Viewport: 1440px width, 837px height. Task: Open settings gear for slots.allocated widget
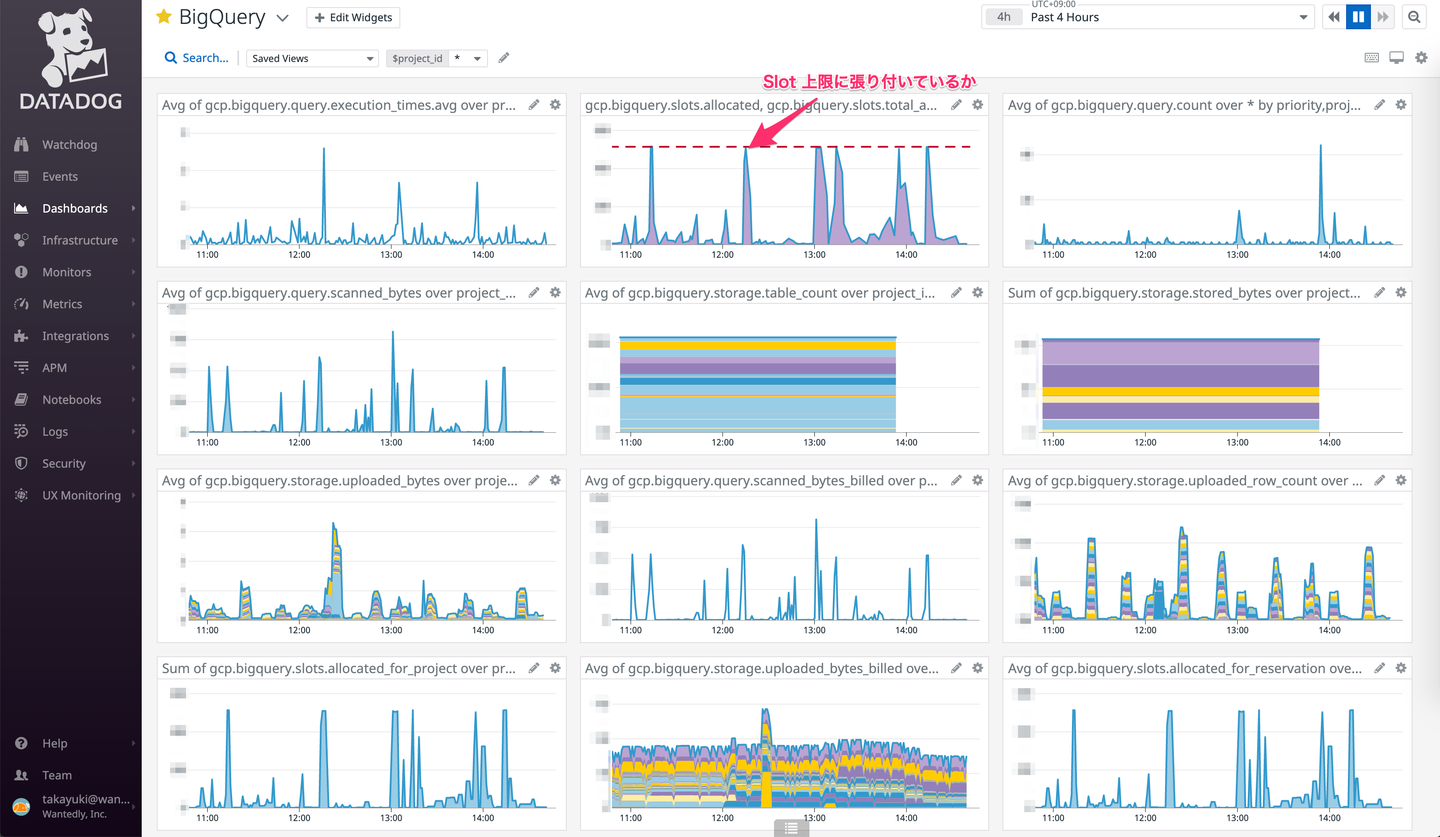978,105
